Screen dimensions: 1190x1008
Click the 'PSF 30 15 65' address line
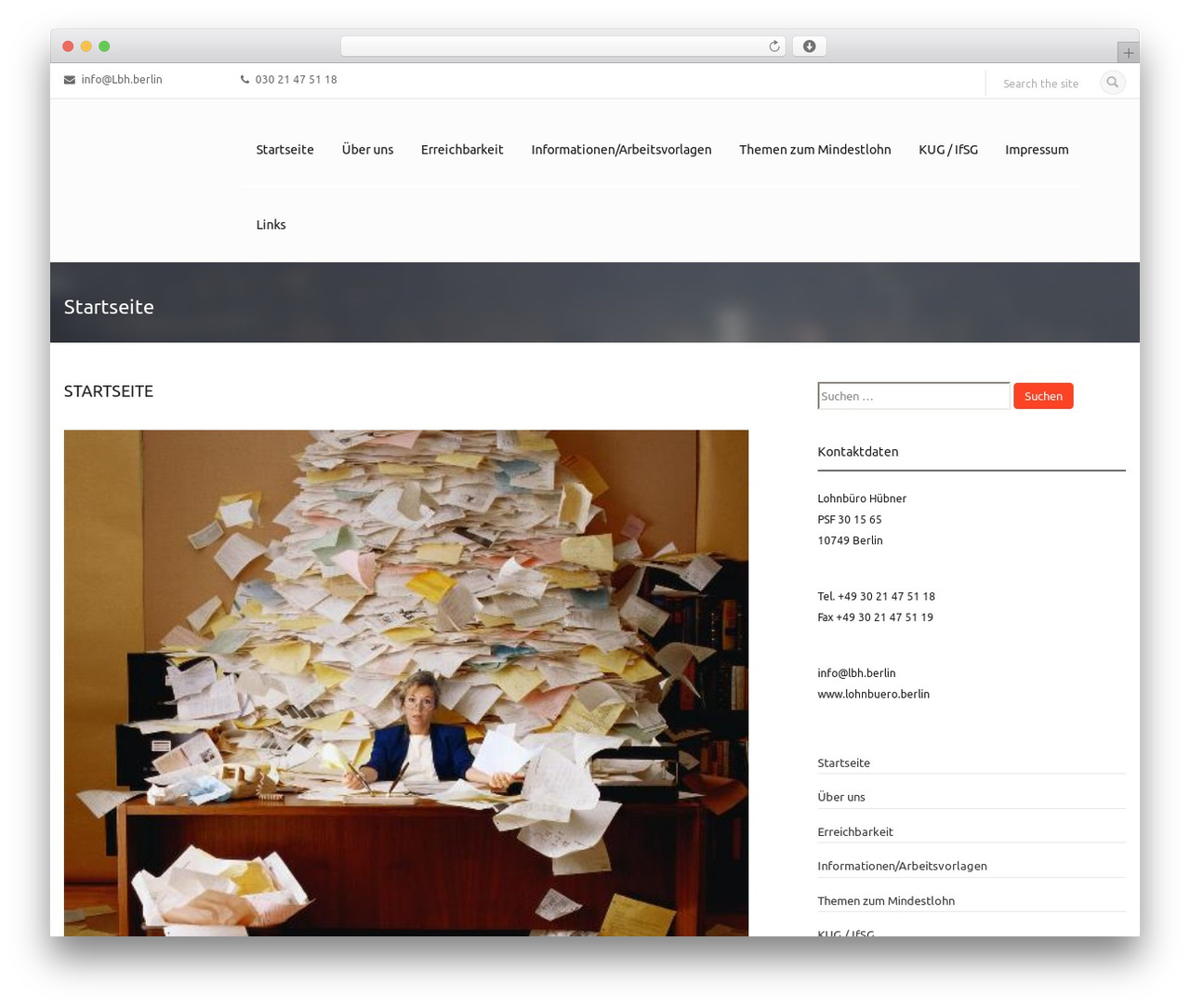tap(850, 520)
